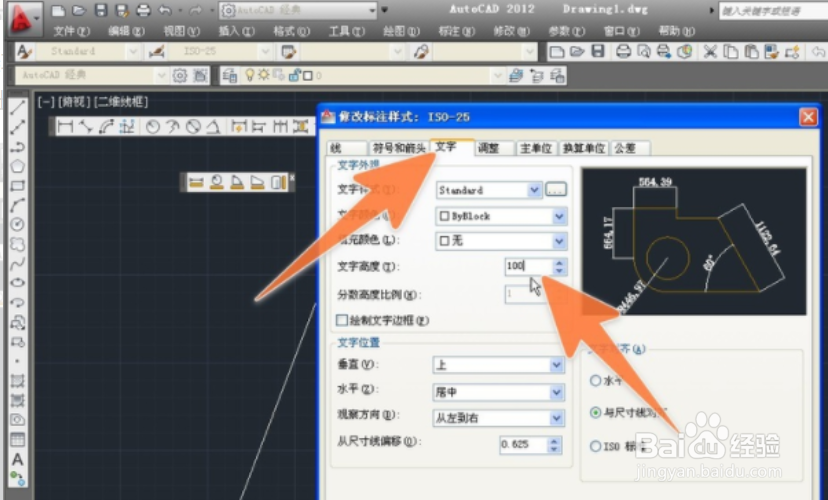The width and height of the screenshot is (828, 500).
Task: Expand the AutoCAD 经典 workspace dropdown in title bar
Action: [372, 10]
